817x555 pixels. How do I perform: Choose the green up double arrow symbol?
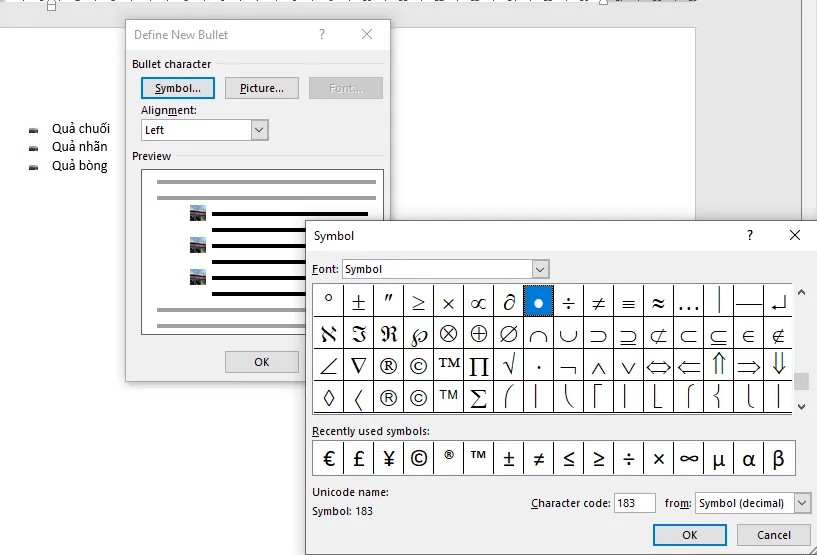tap(718, 365)
